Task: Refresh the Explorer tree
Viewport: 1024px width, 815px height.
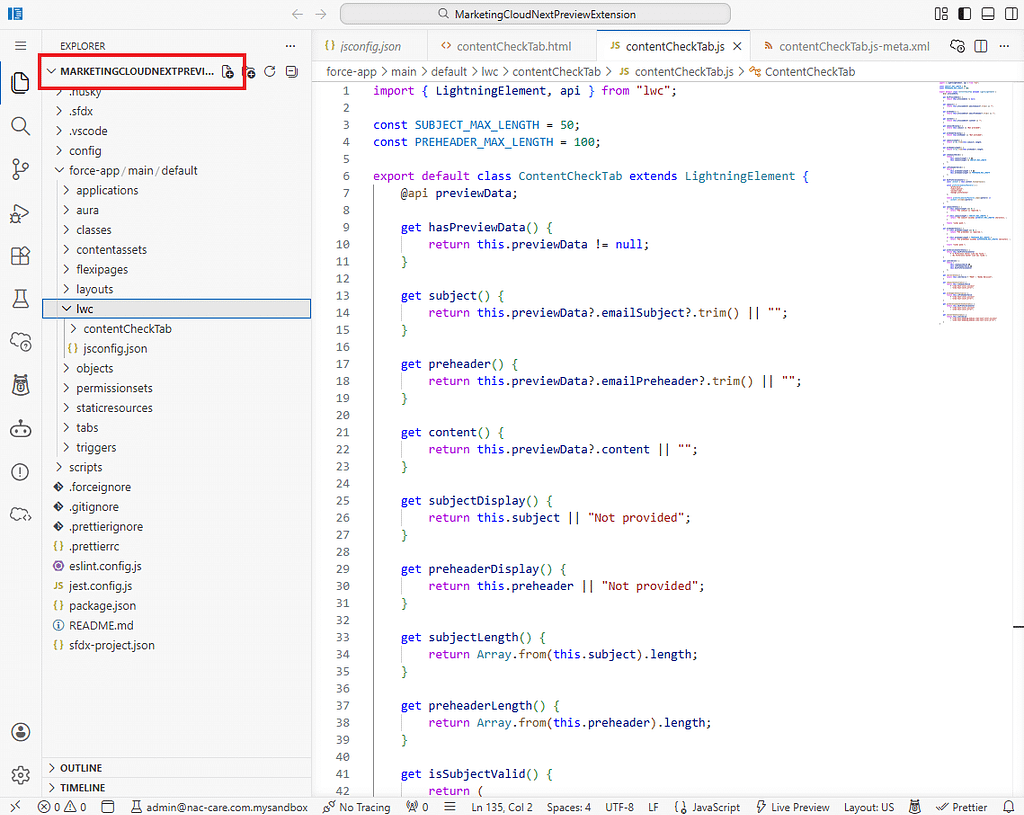Action: coord(270,71)
